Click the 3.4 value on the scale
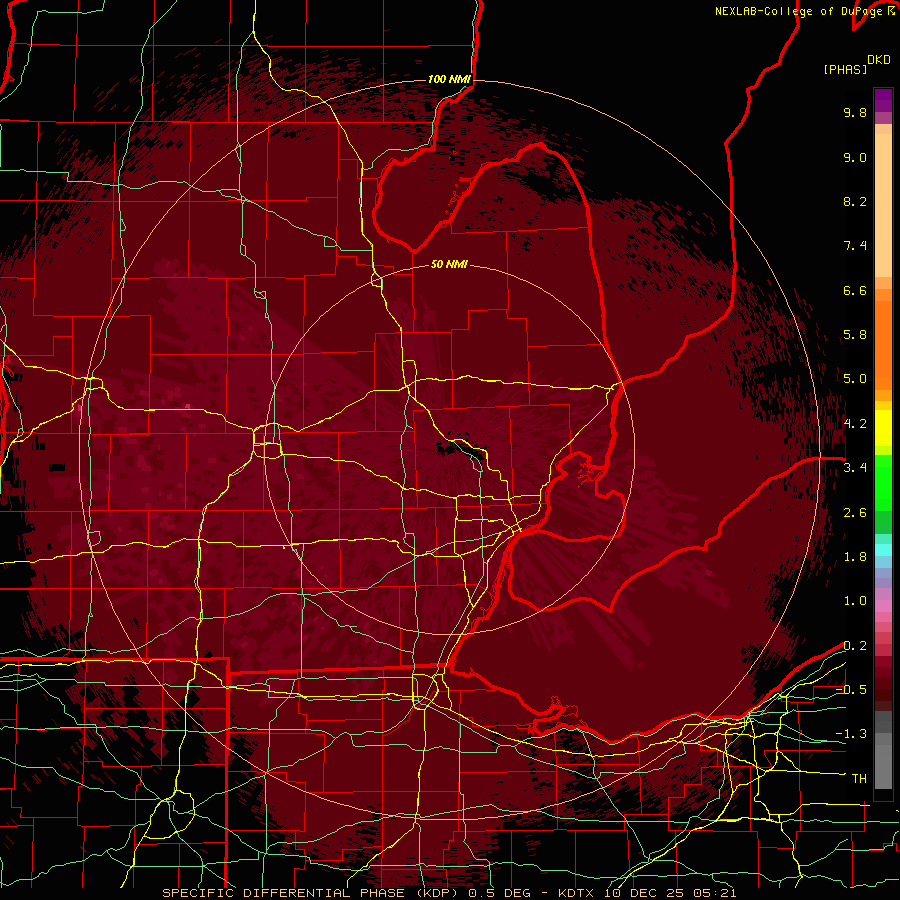The image size is (900, 900). click(x=855, y=468)
